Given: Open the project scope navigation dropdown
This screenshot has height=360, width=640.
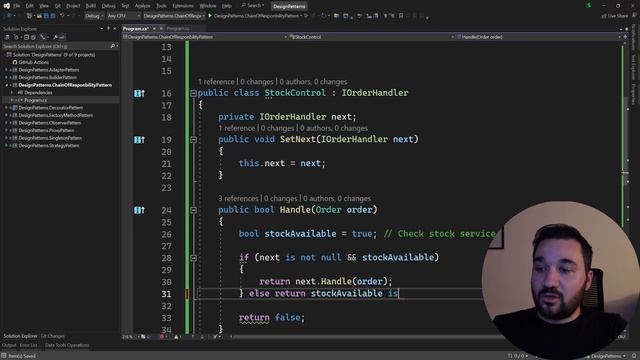Looking at the screenshot, I should (205, 37).
